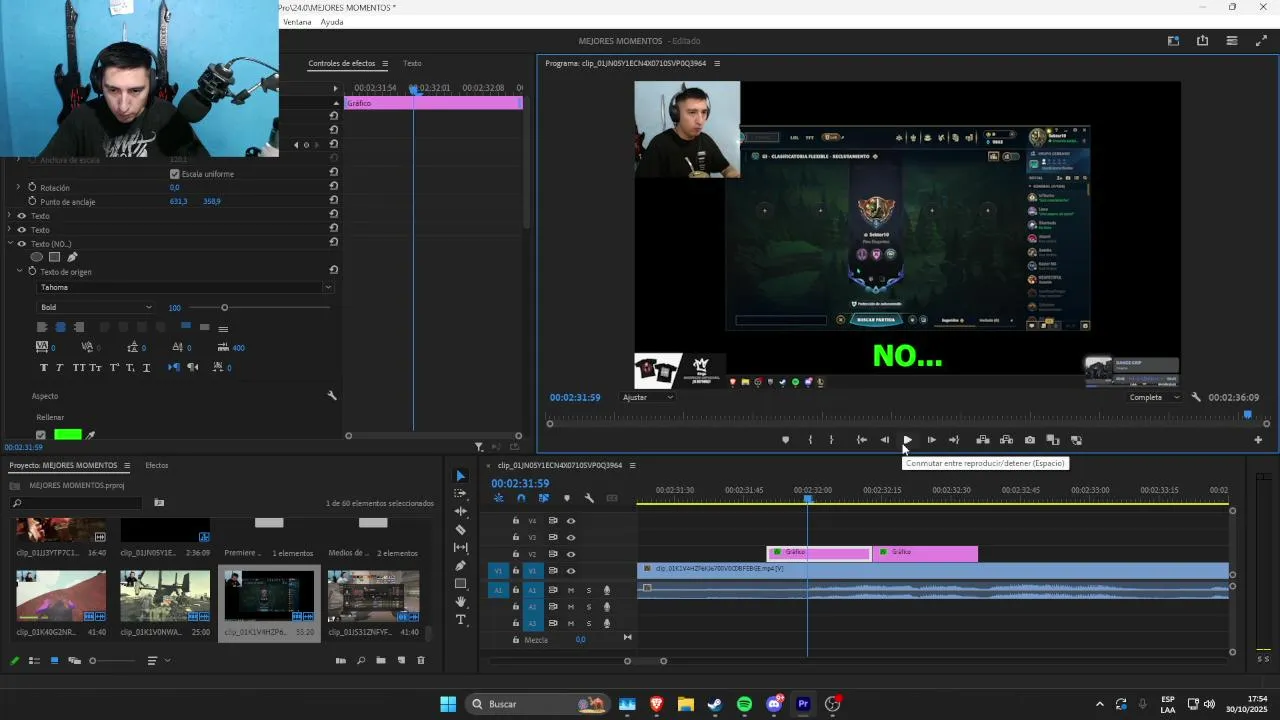Image resolution: width=1280 pixels, height=720 pixels.
Task: Select the clip_01K1V4HZP6 thumbnail in project bin
Action: click(x=269, y=597)
